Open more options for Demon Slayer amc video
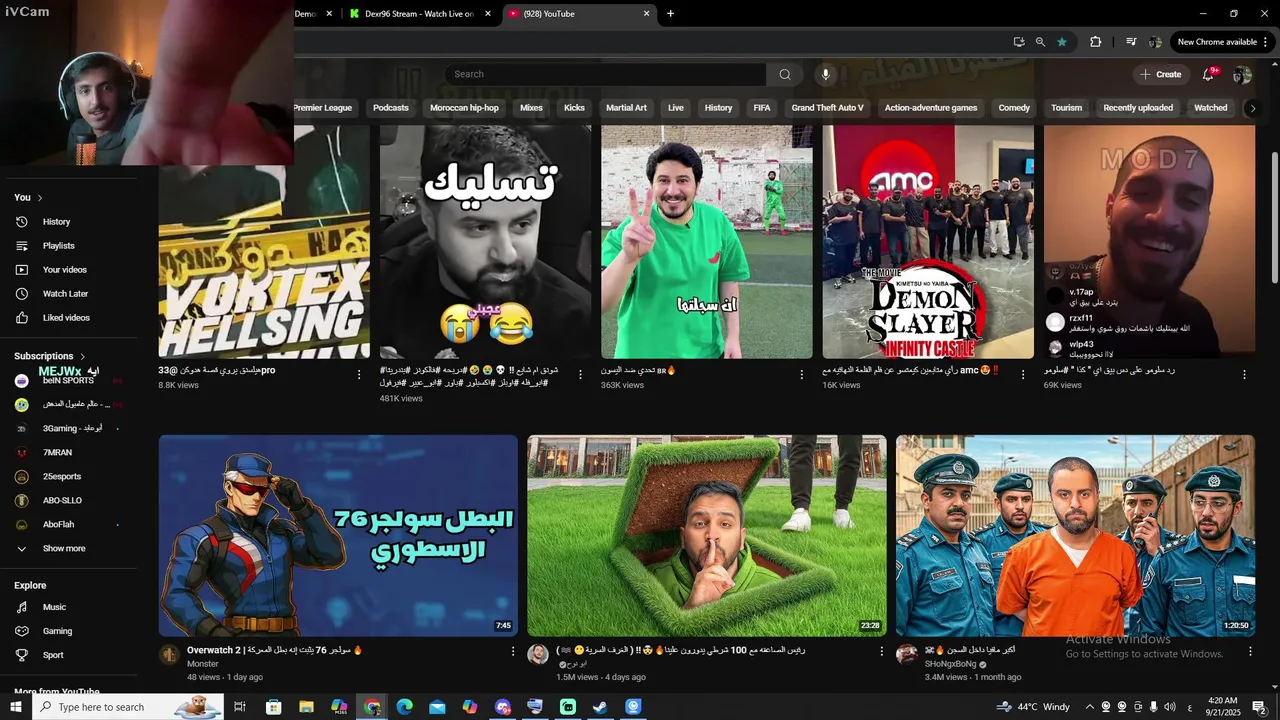The image size is (1280, 720). (1023, 375)
